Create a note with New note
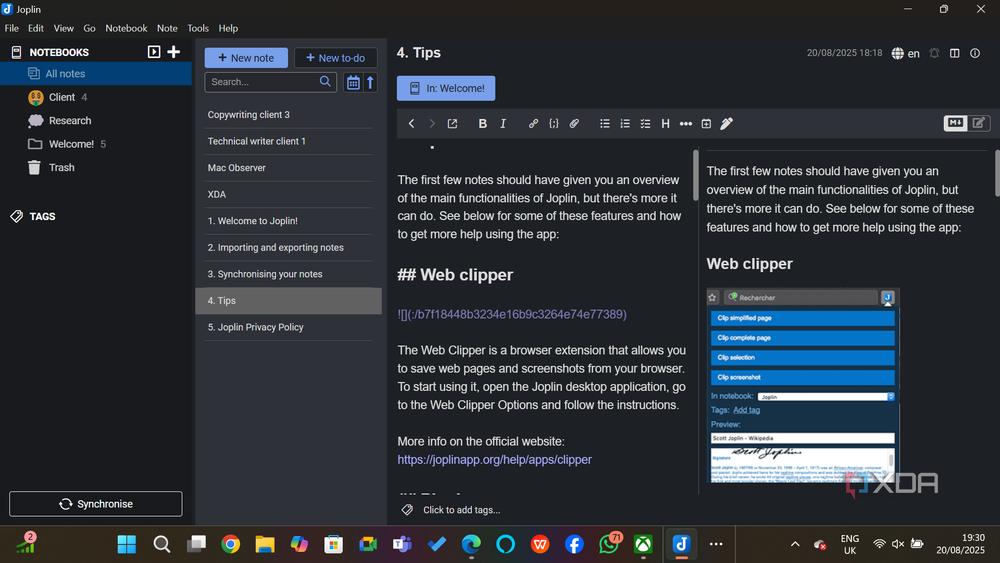1000x563 pixels. coord(246,58)
